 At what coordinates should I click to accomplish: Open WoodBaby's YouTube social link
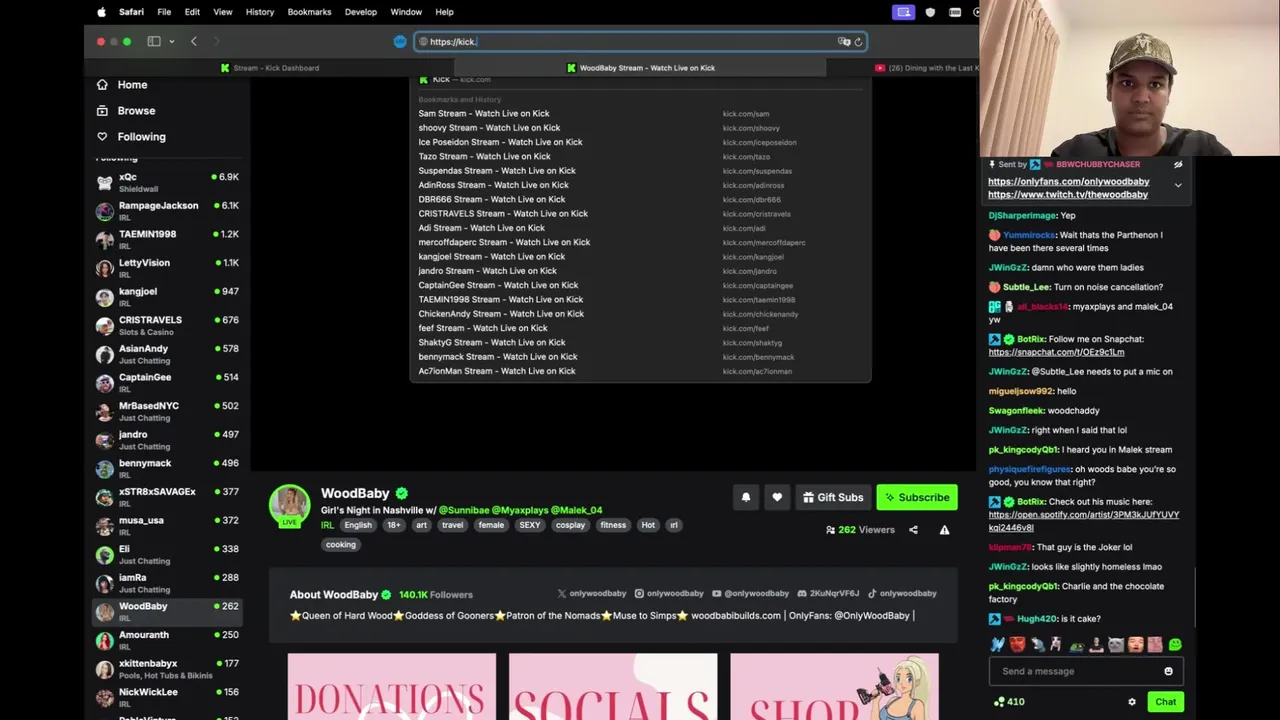coord(750,594)
